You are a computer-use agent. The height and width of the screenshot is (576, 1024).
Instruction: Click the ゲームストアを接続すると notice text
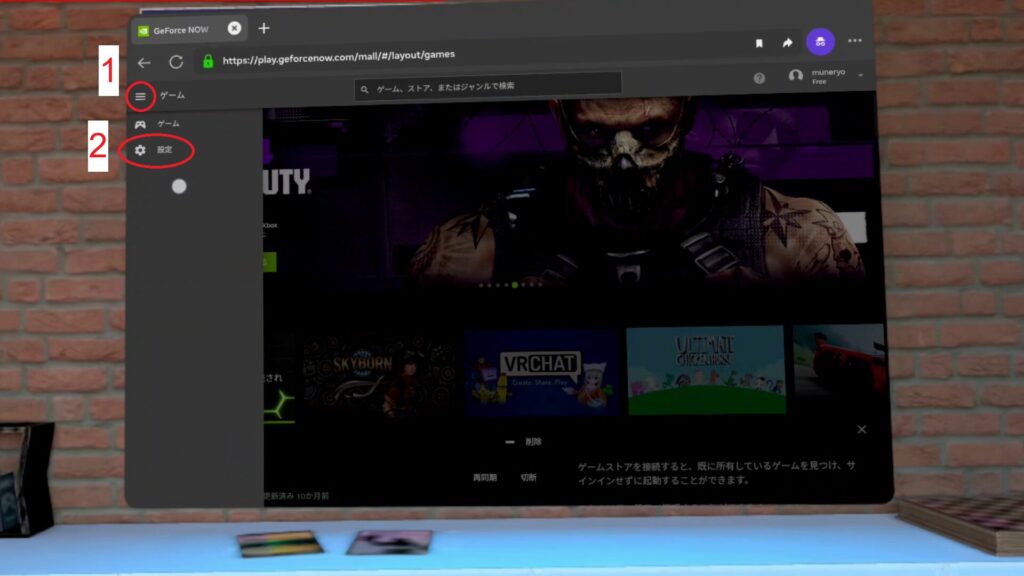tap(716, 473)
